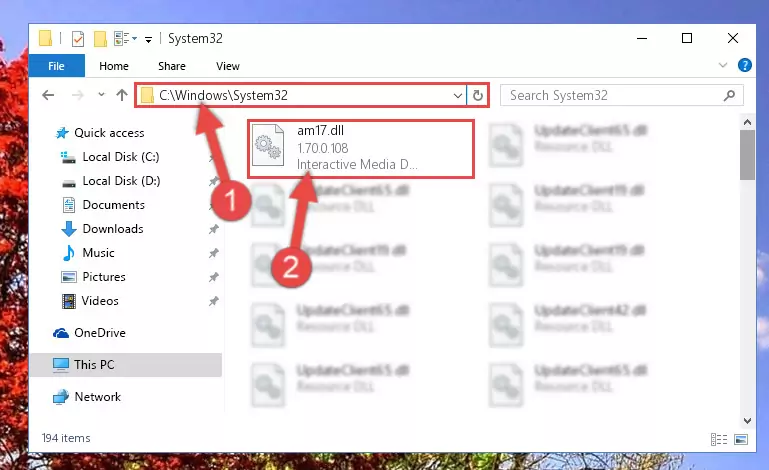The image size is (769, 470).
Task: Open the File tab
Action: click(56, 66)
